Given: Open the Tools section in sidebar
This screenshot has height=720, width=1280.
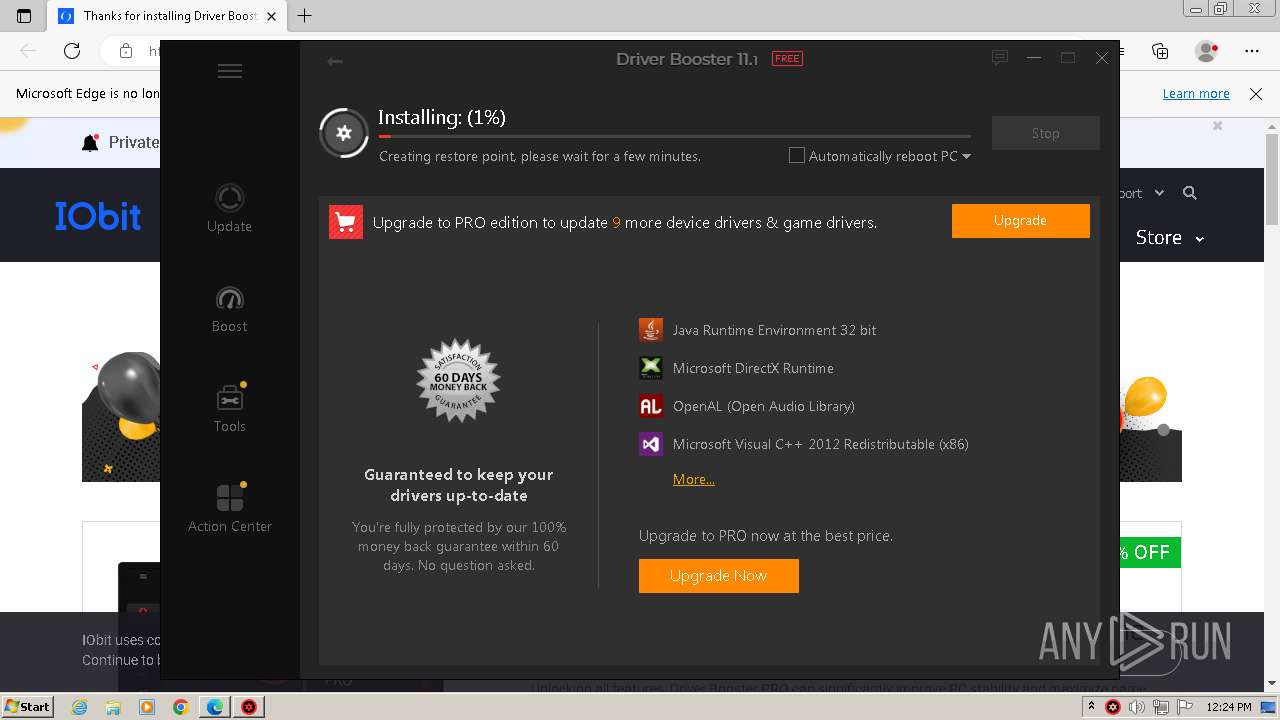Looking at the screenshot, I should (229, 408).
